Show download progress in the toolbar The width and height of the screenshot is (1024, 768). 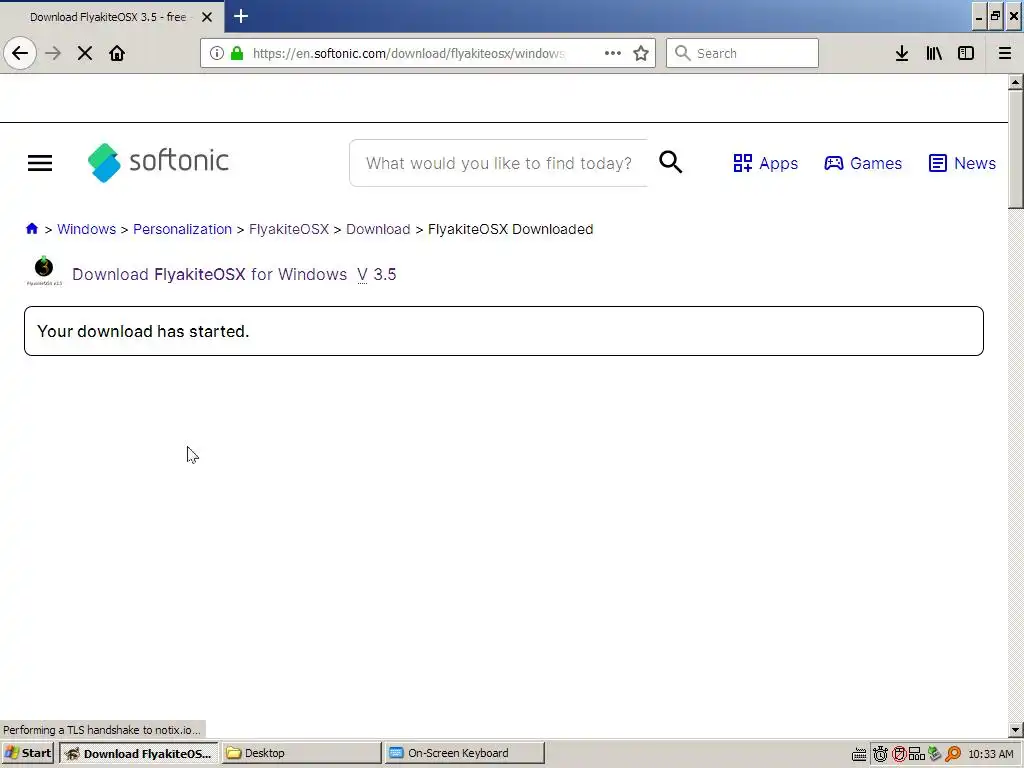pos(902,53)
